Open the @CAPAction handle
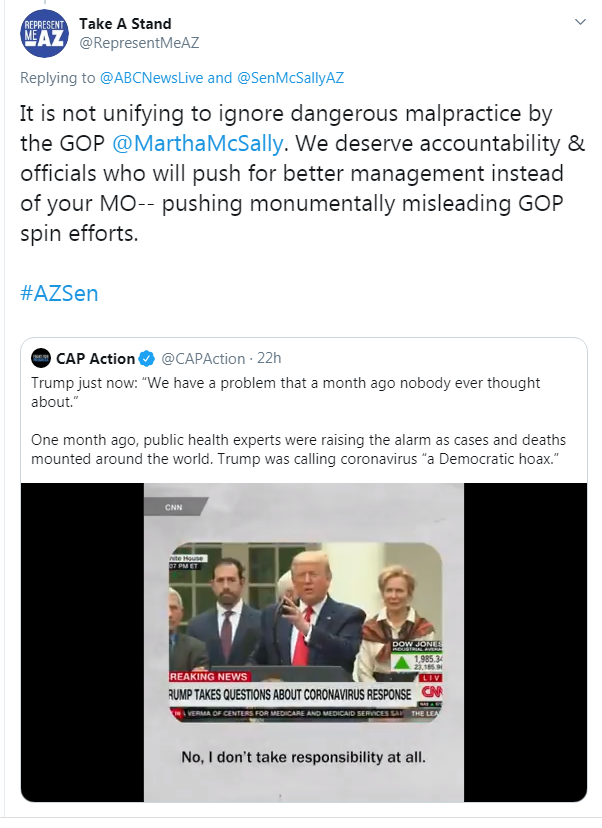The image size is (602, 828). pyautogui.click(x=203, y=357)
